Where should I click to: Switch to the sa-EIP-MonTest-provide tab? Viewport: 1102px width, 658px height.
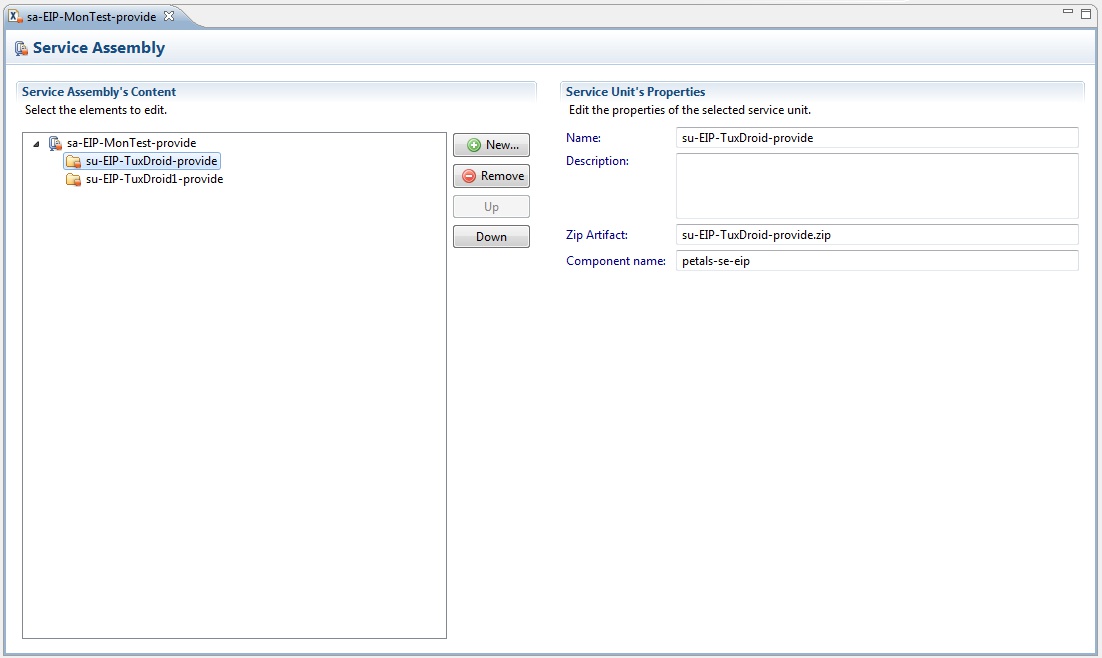[x=91, y=16]
